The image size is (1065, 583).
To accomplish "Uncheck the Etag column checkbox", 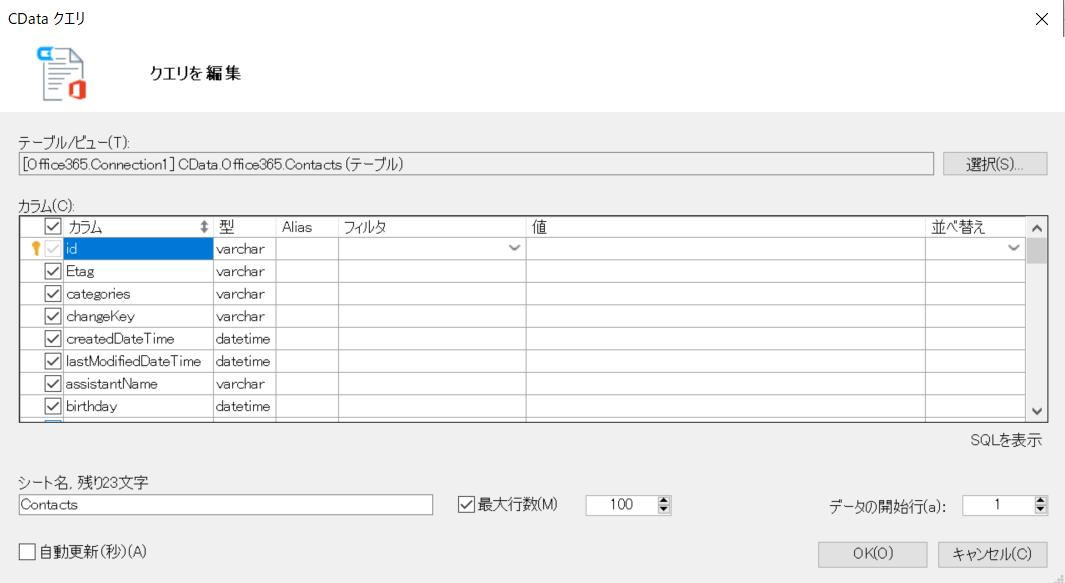I will [x=52, y=271].
